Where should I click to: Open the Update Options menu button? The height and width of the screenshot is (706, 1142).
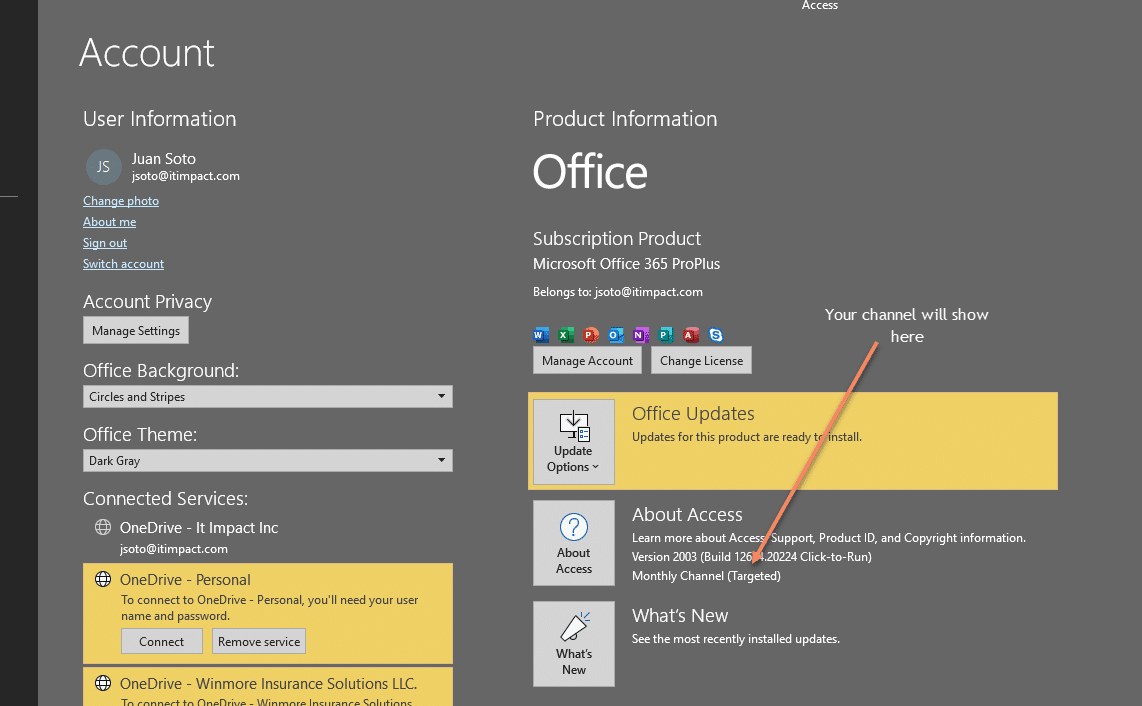[x=574, y=442]
